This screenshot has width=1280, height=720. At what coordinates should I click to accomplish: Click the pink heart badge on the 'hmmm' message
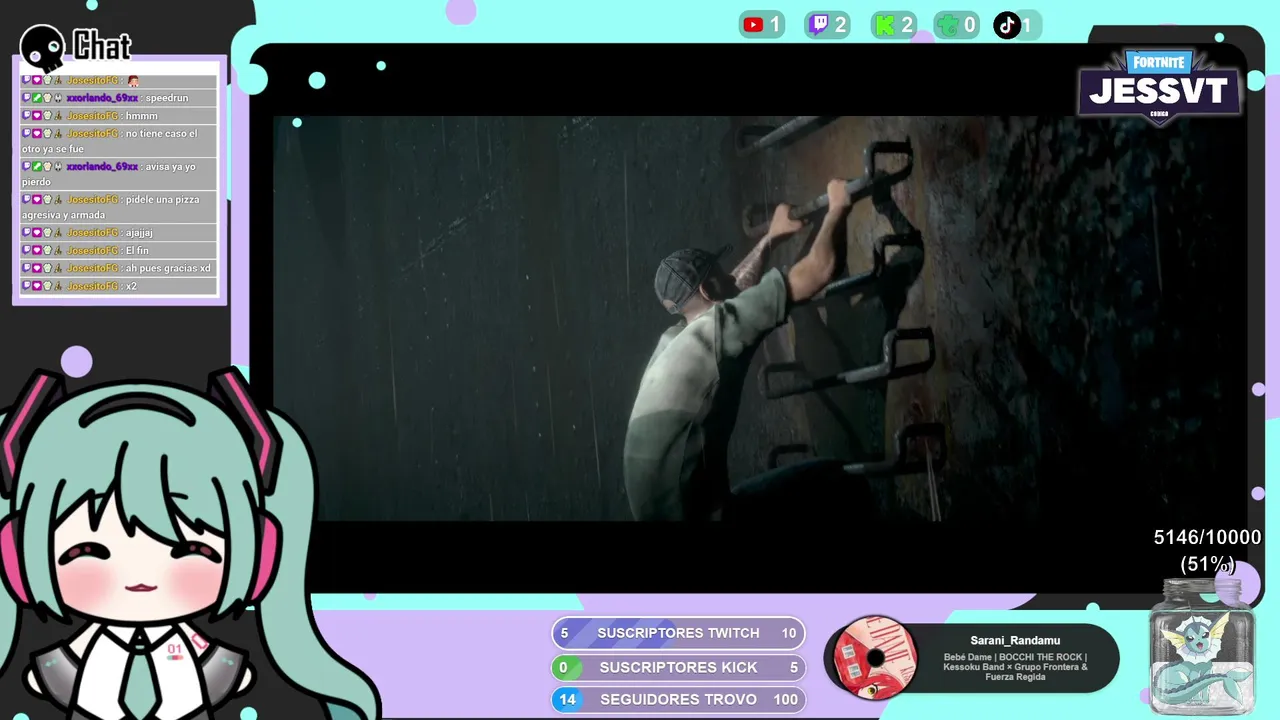[x=37, y=116]
